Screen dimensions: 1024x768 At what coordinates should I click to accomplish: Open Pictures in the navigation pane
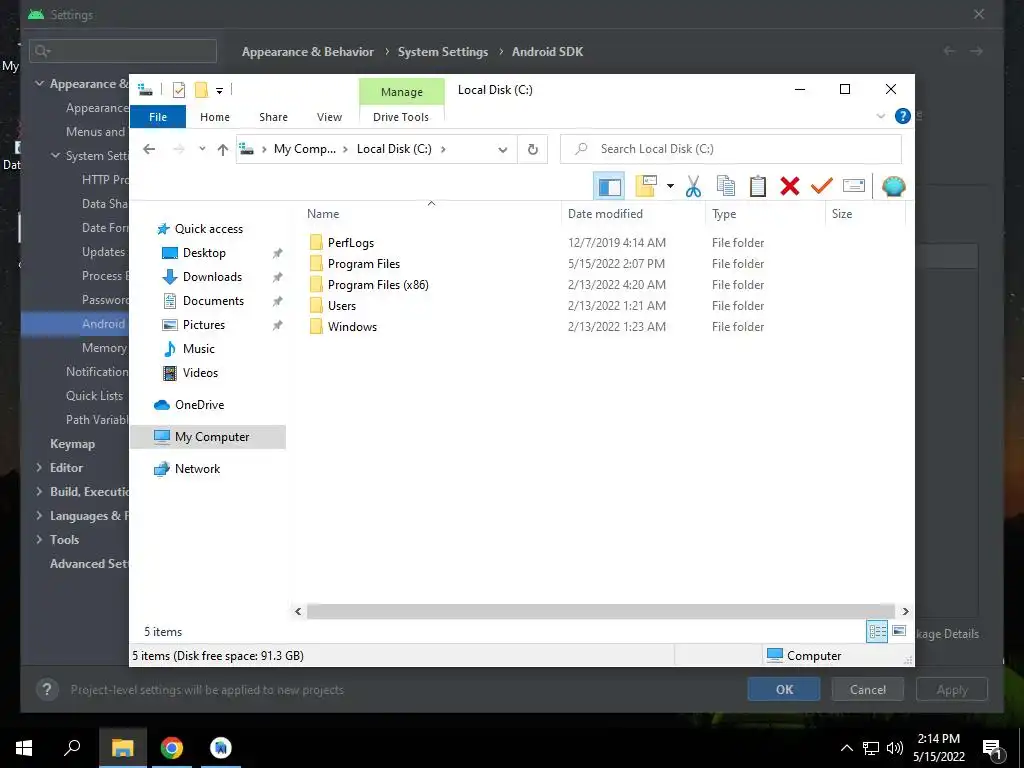pos(204,325)
